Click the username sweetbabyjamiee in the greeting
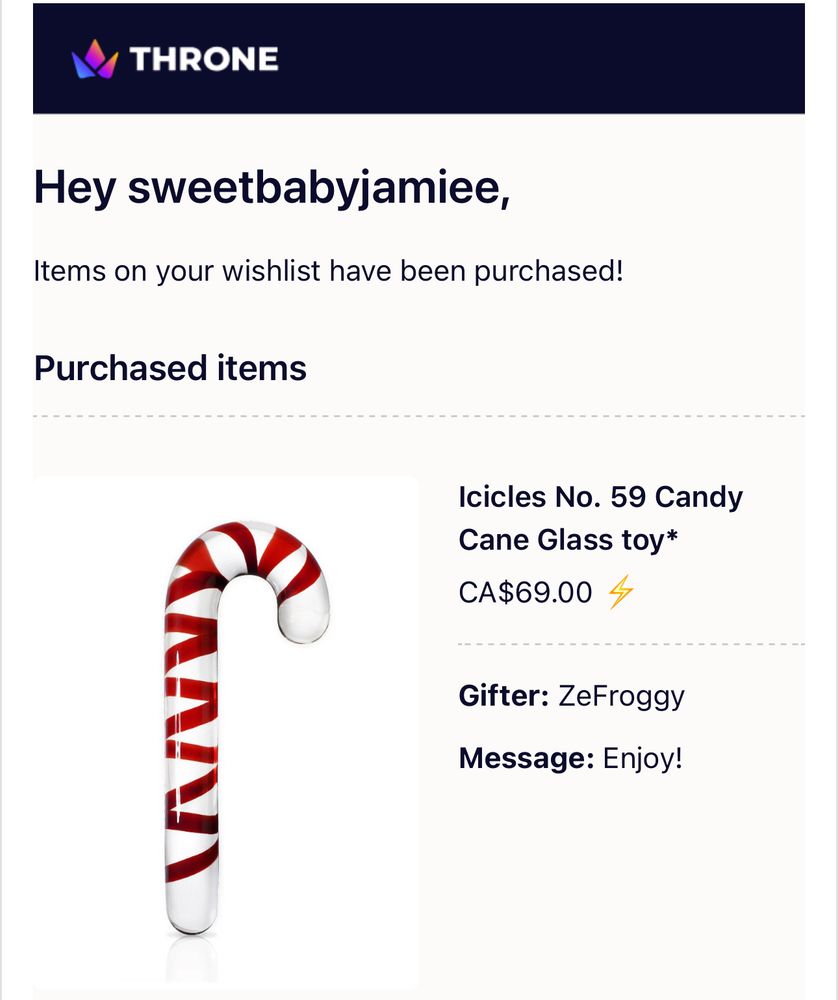The width and height of the screenshot is (838, 1000). (319, 188)
